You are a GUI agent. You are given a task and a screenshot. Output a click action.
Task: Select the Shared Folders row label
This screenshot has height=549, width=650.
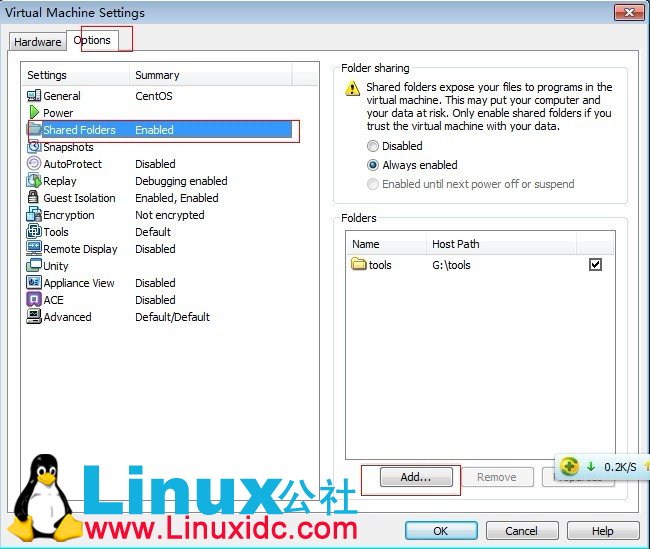coord(80,130)
